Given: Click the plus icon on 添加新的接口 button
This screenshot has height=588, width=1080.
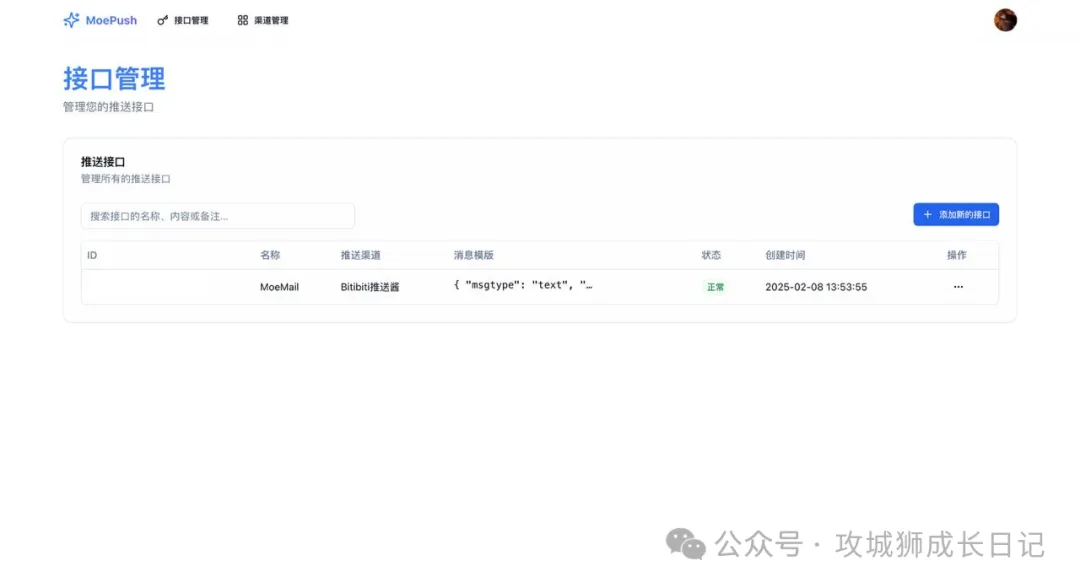Looking at the screenshot, I should 928,215.
